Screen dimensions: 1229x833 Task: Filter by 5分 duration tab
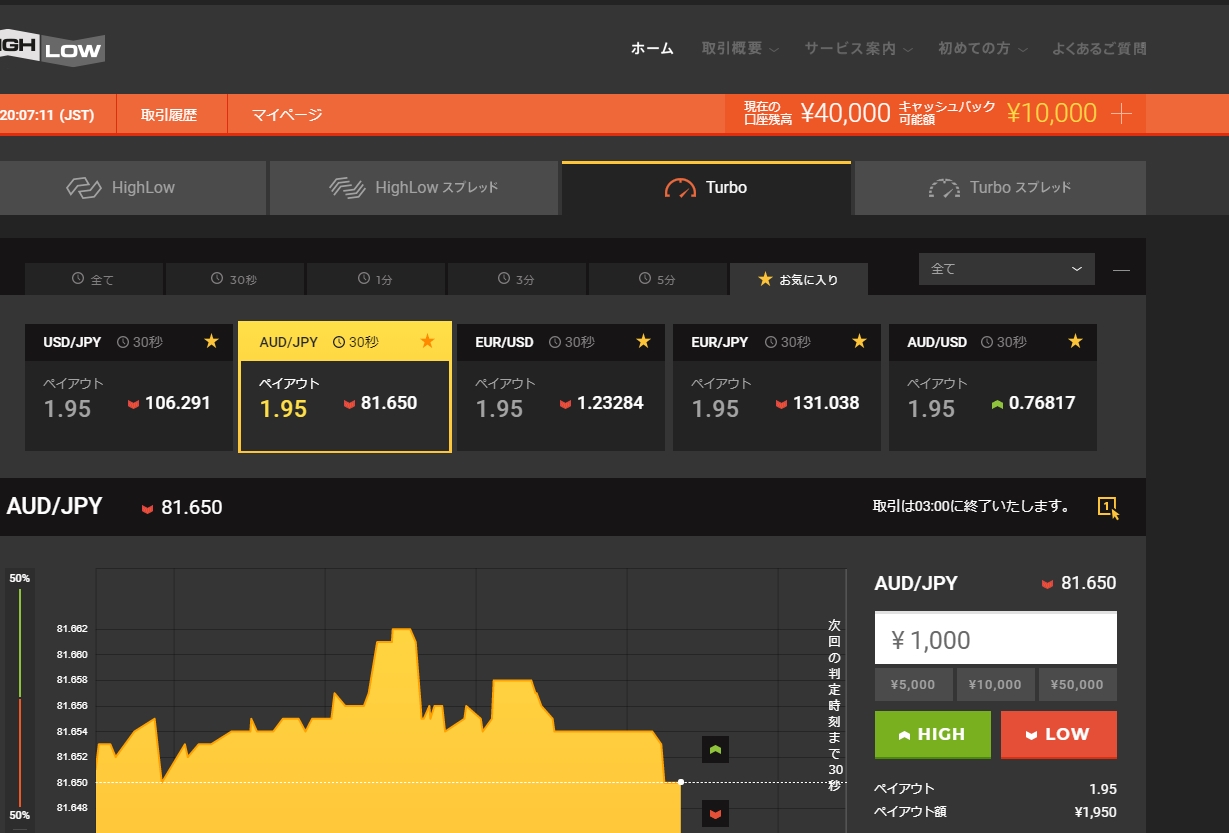(x=657, y=280)
